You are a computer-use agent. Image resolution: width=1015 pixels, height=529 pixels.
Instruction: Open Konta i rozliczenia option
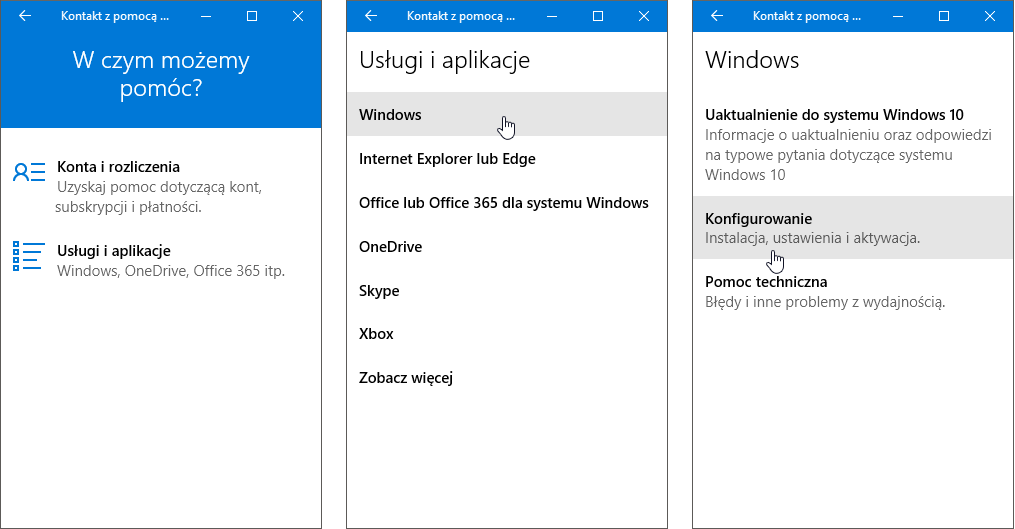[161, 186]
